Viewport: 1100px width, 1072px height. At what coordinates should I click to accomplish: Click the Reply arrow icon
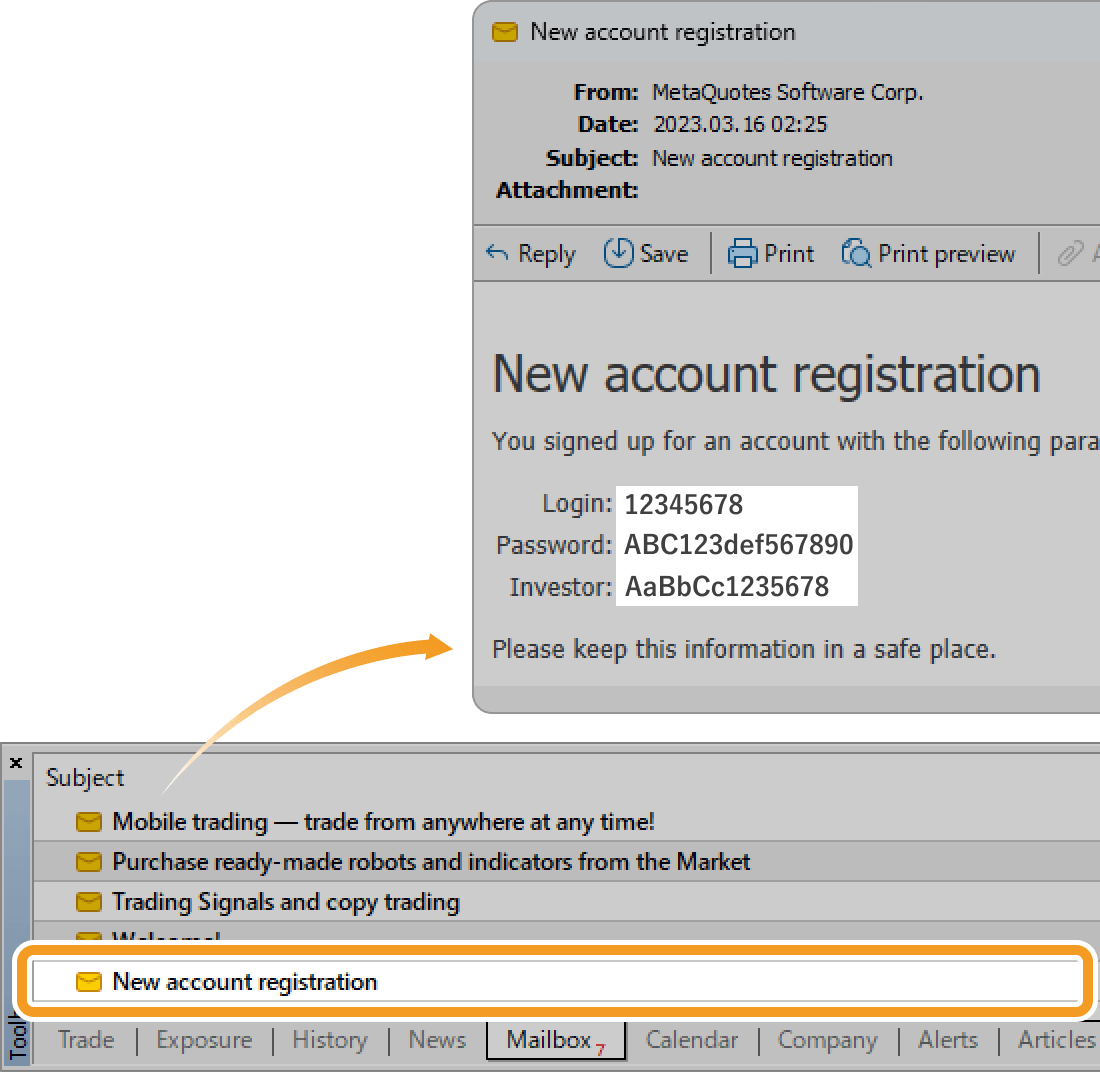(x=497, y=253)
